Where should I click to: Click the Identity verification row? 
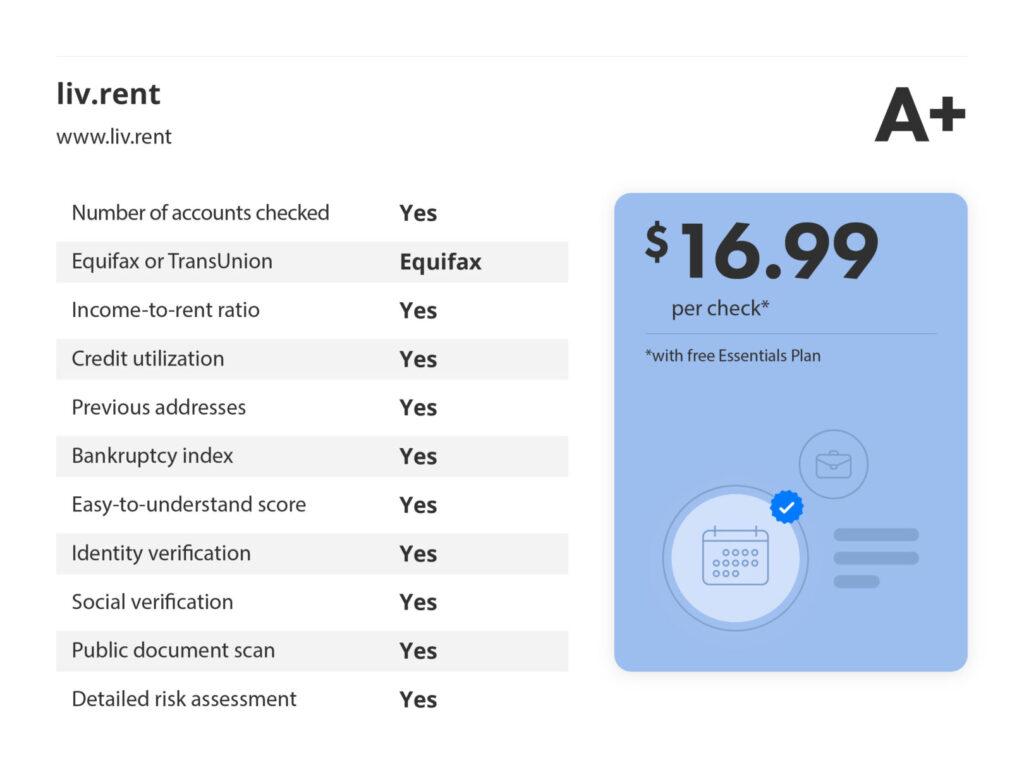click(312, 554)
